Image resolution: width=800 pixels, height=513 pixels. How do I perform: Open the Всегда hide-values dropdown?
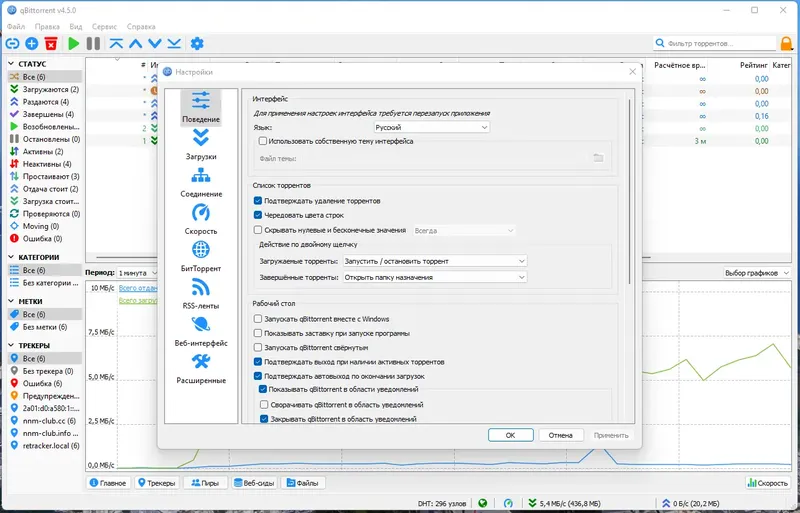(x=464, y=231)
